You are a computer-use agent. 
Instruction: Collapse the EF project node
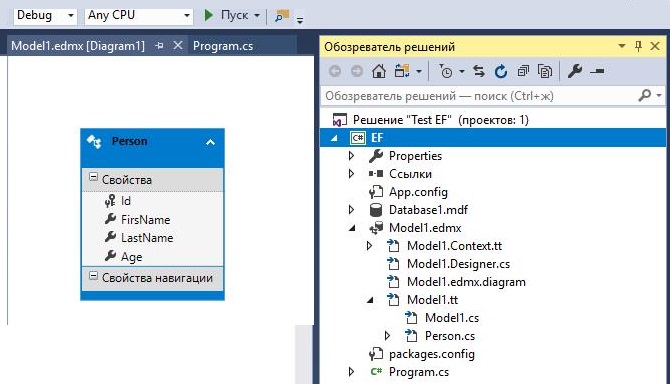[x=334, y=138]
